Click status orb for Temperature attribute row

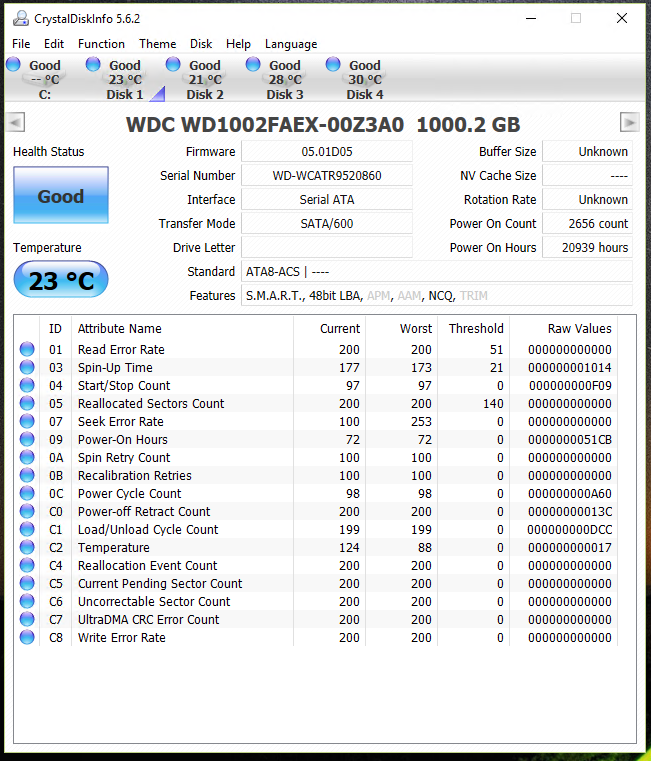tap(27, 548)
